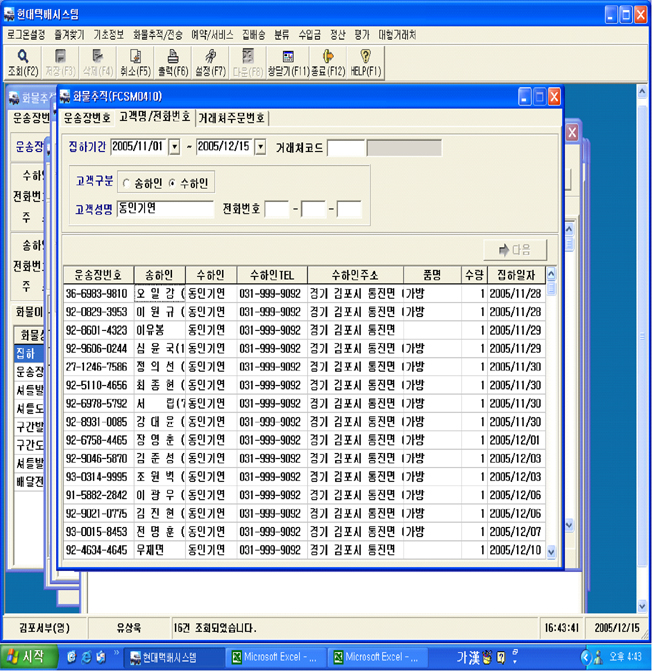Click the Windows 시작 start button
Viewport: 652px width, 671px height.
27,657
